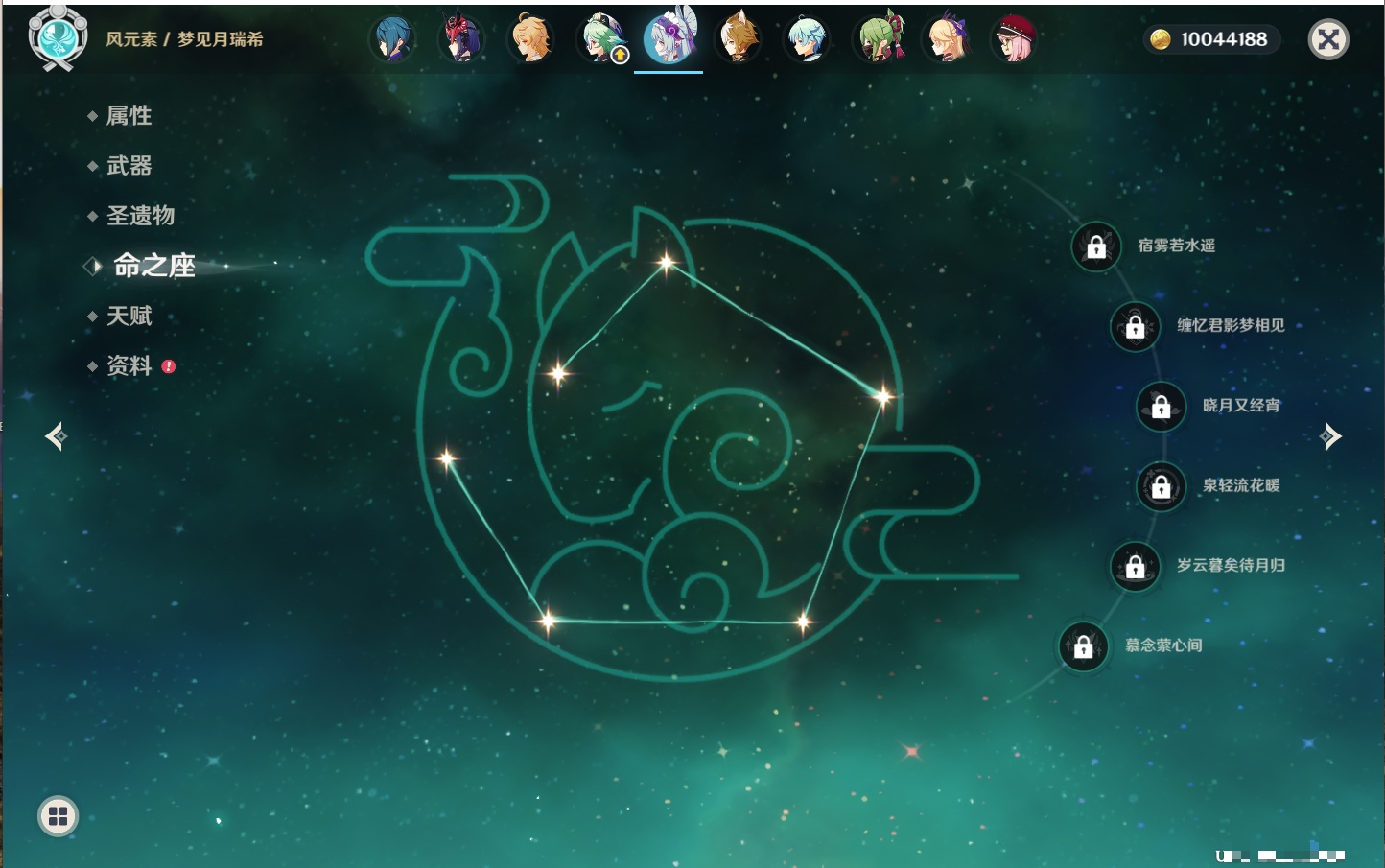Open locked constellation 晓月又经宵
Image resolution: width=1385 pixels, height=868 pixels.
point(1161,406)
